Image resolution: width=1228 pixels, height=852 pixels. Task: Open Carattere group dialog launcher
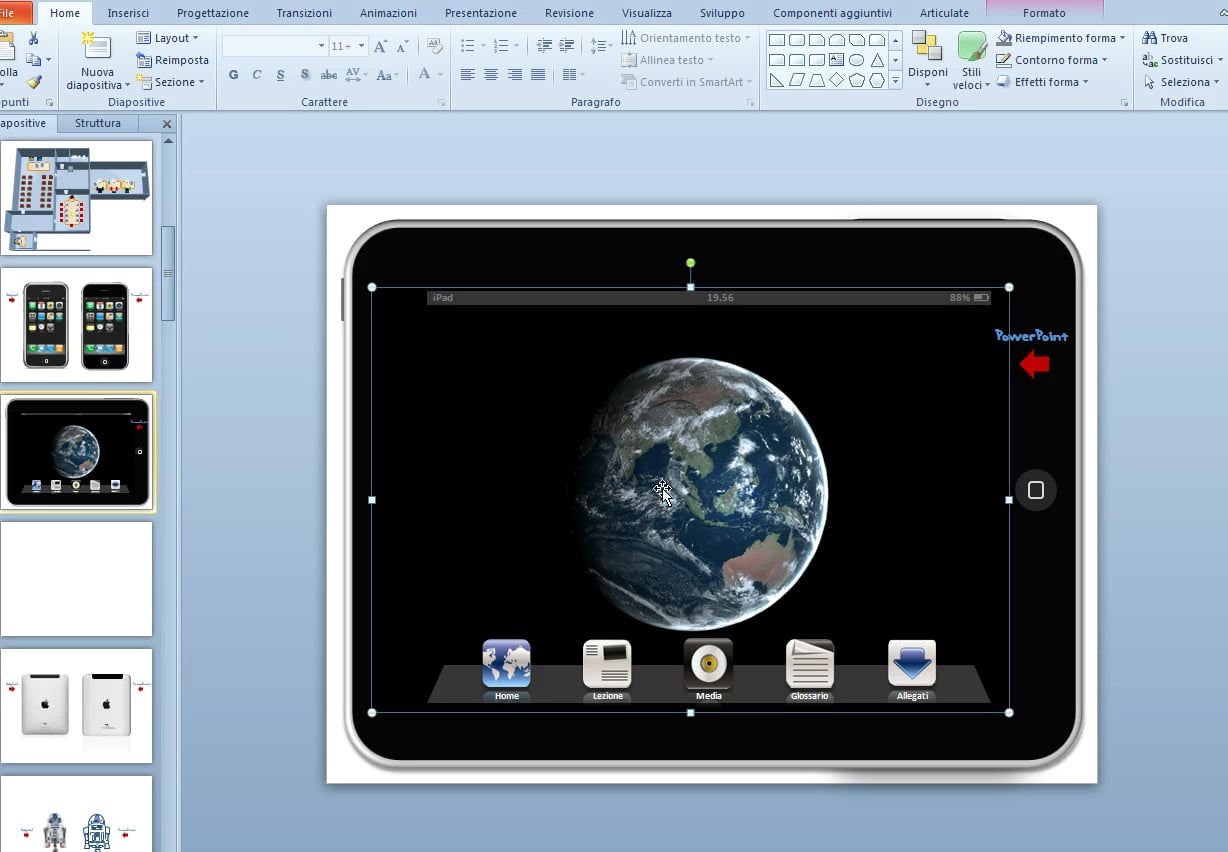pos(442,103)
